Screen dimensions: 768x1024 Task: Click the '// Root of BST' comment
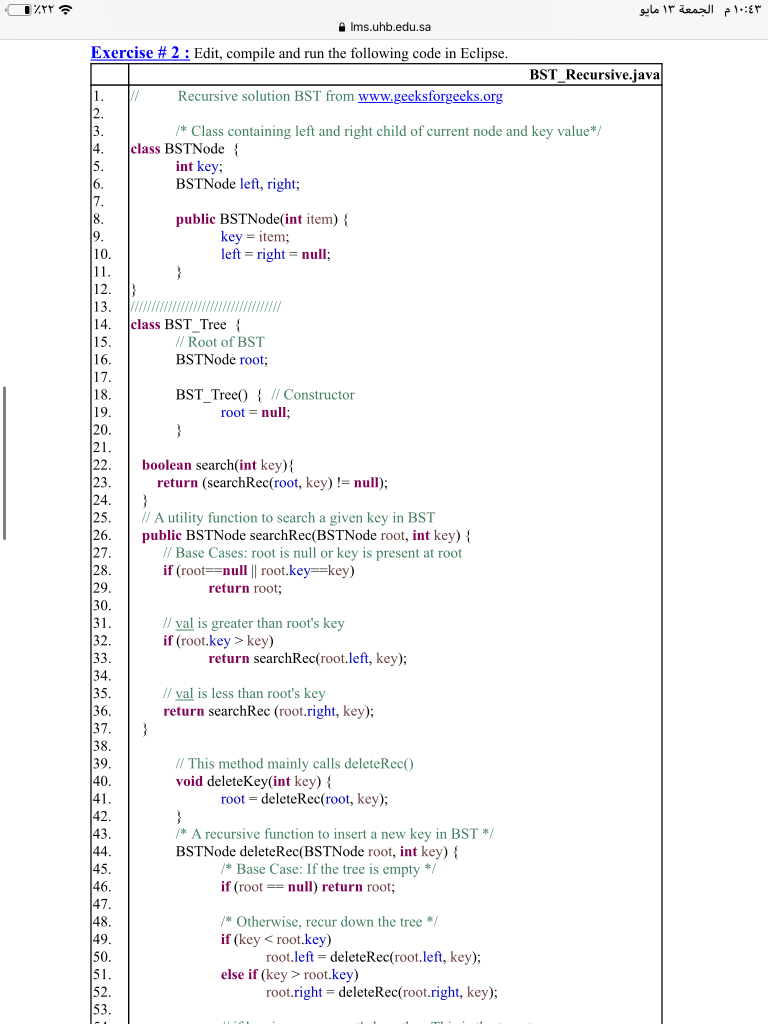(x=220, y=342)
